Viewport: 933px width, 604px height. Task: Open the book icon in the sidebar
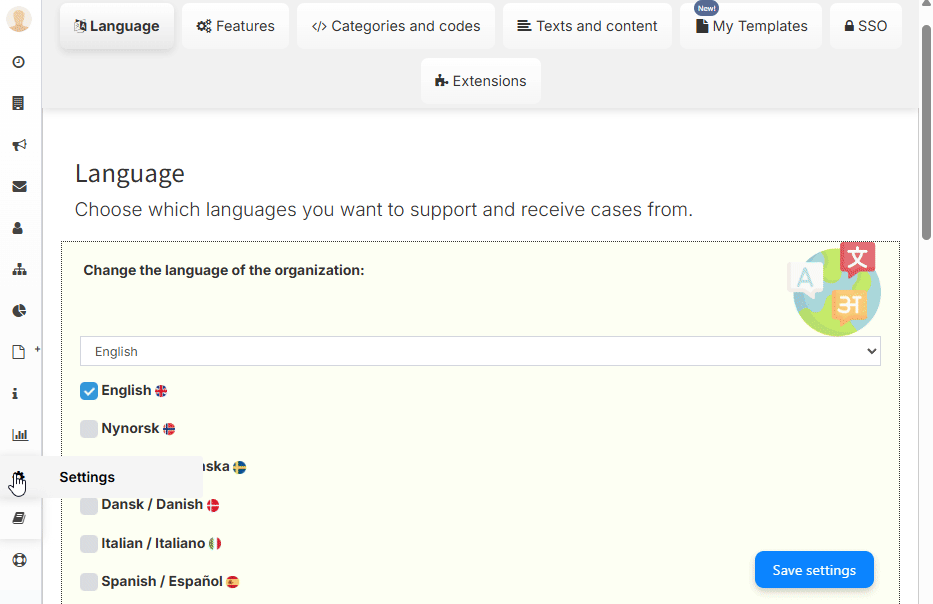click(19, 518)
